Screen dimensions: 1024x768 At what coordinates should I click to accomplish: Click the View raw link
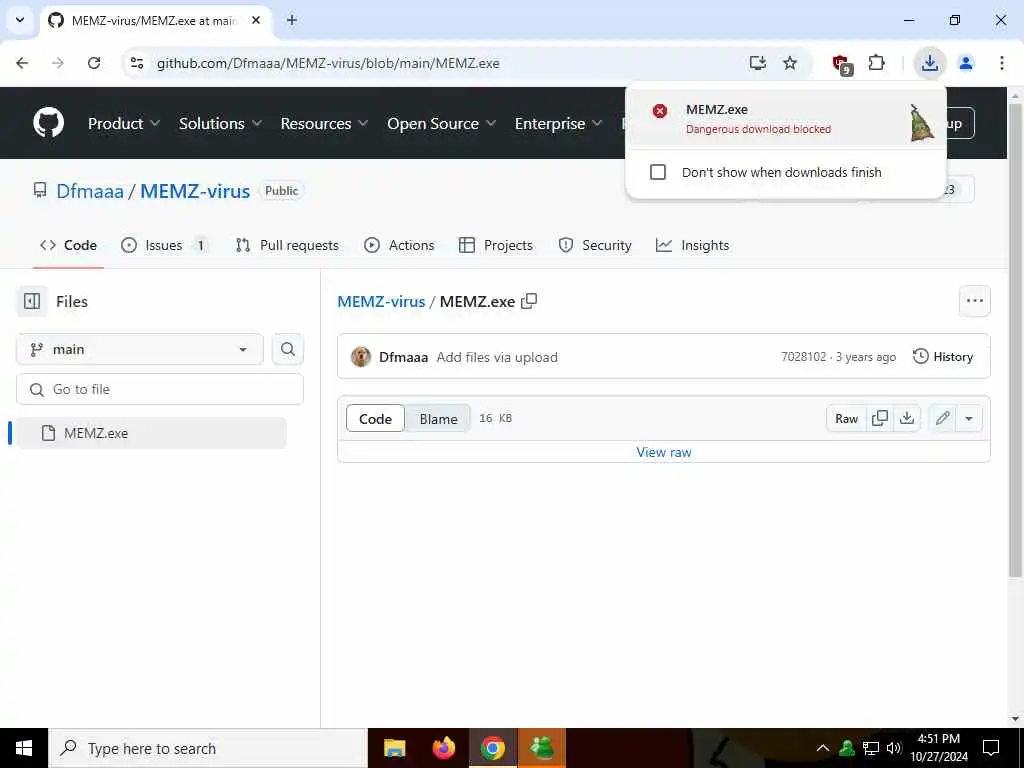664,452
